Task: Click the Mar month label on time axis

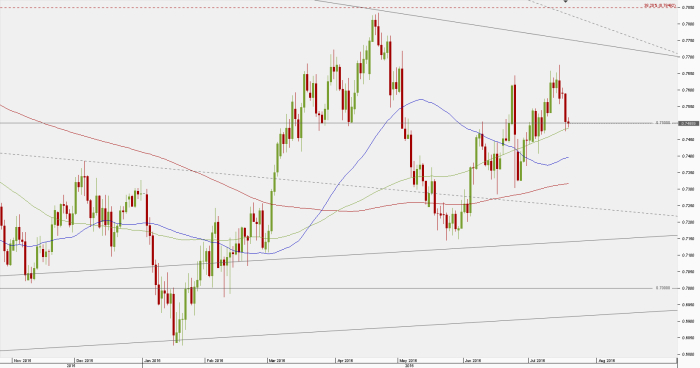Action: [x=277, y=360]
